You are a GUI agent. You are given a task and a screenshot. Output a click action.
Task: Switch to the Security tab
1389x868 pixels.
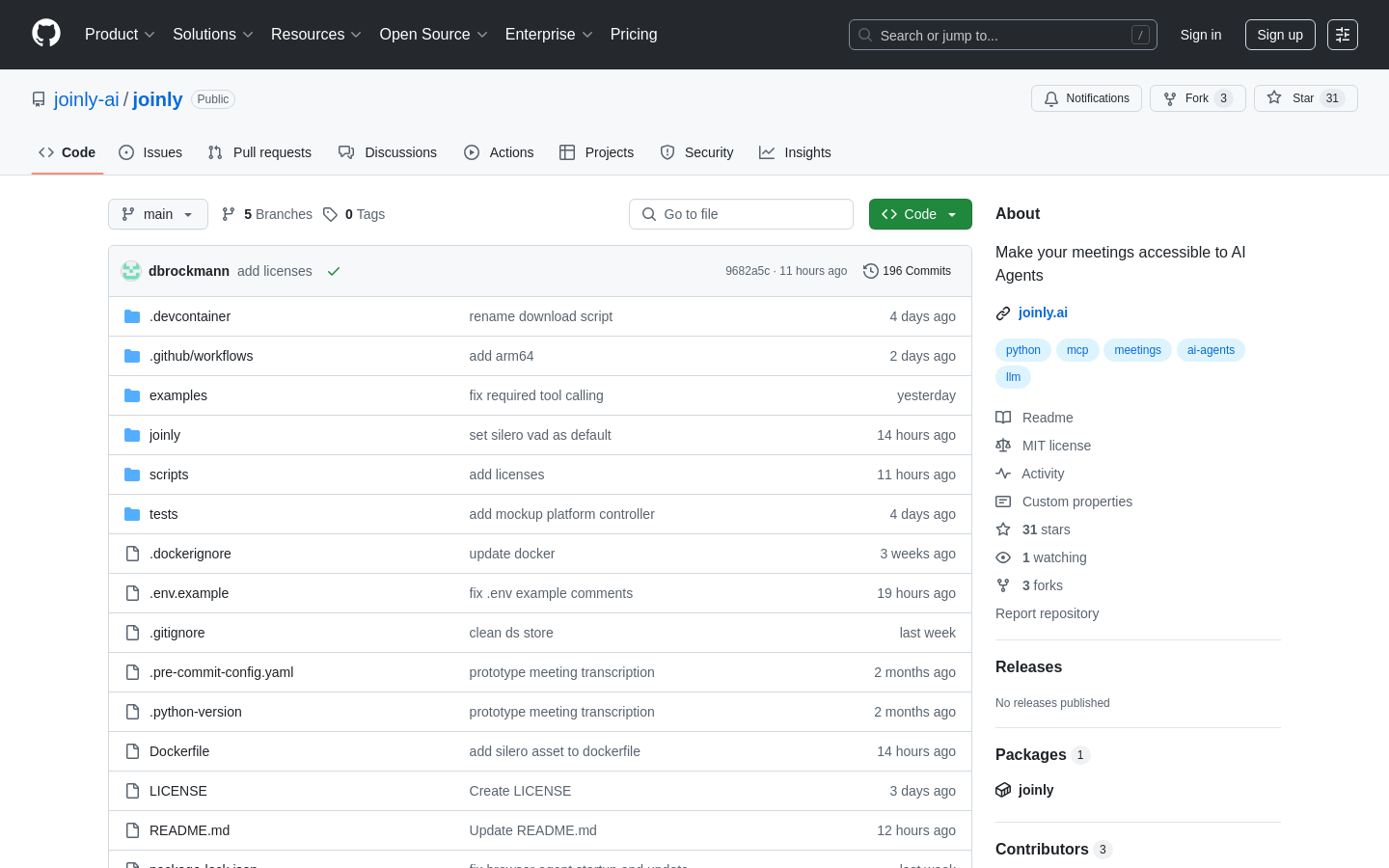pyautogui.click(x=696, y=152)
